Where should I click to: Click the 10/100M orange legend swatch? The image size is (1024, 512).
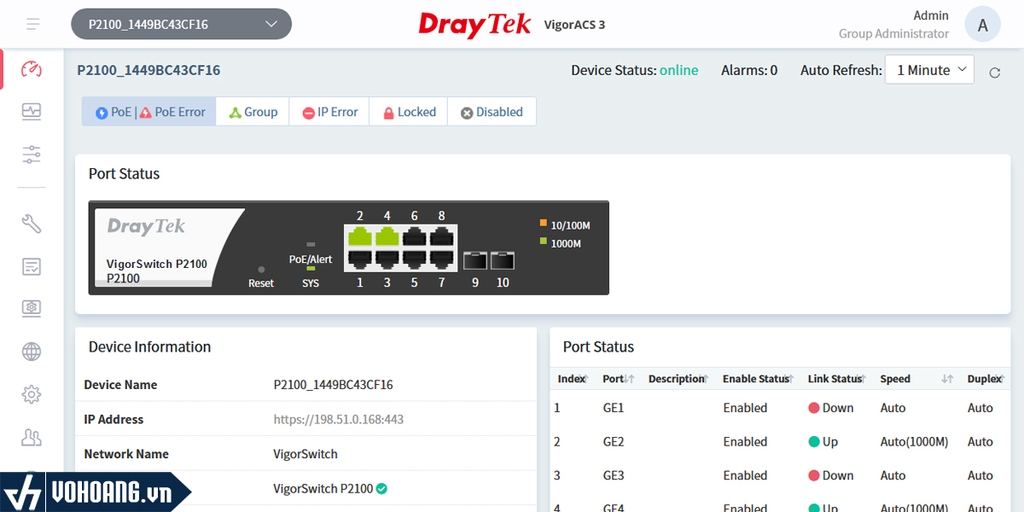coord(543,223)
